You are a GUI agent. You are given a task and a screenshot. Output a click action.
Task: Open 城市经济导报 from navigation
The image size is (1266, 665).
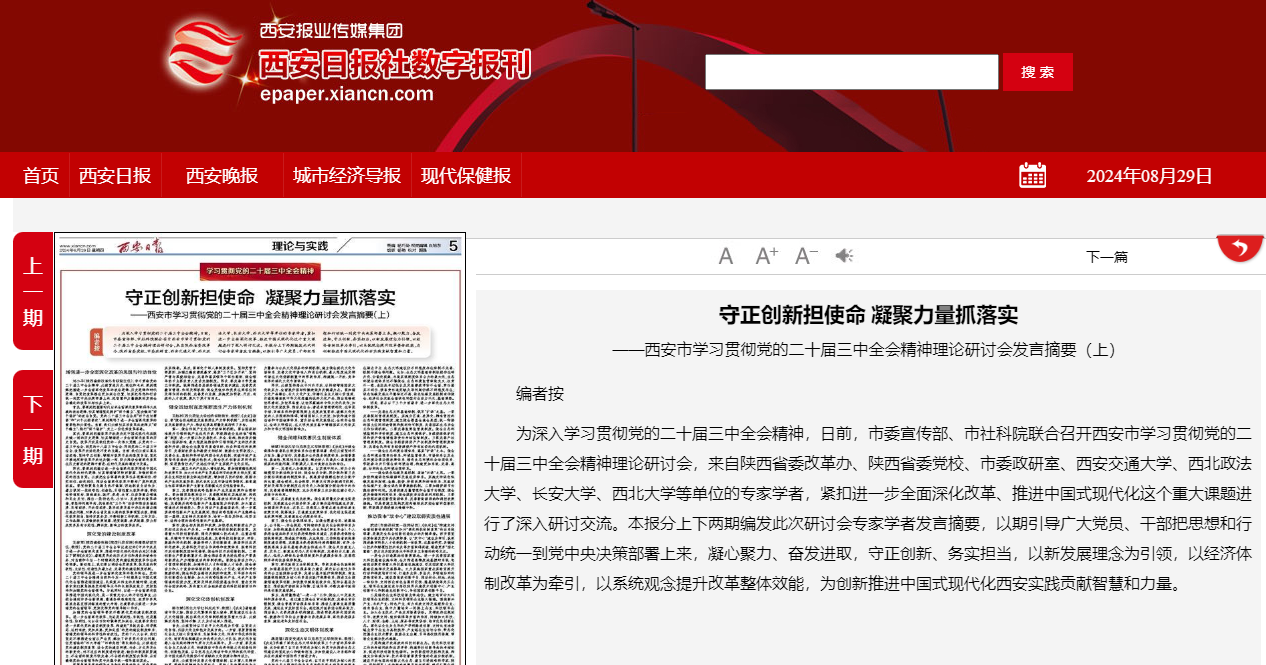click(347, 176)
